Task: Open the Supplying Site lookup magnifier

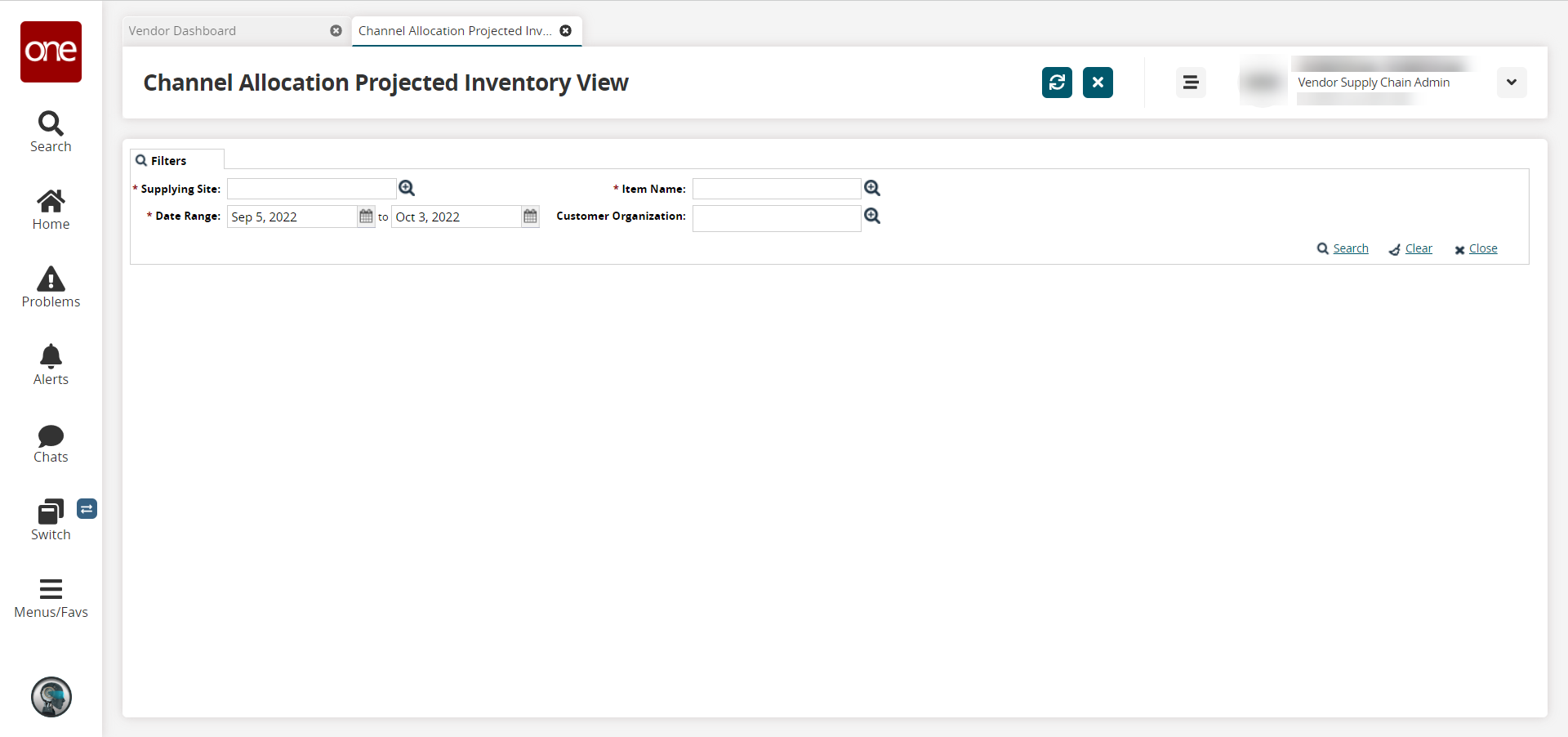Action: point(407,189)
